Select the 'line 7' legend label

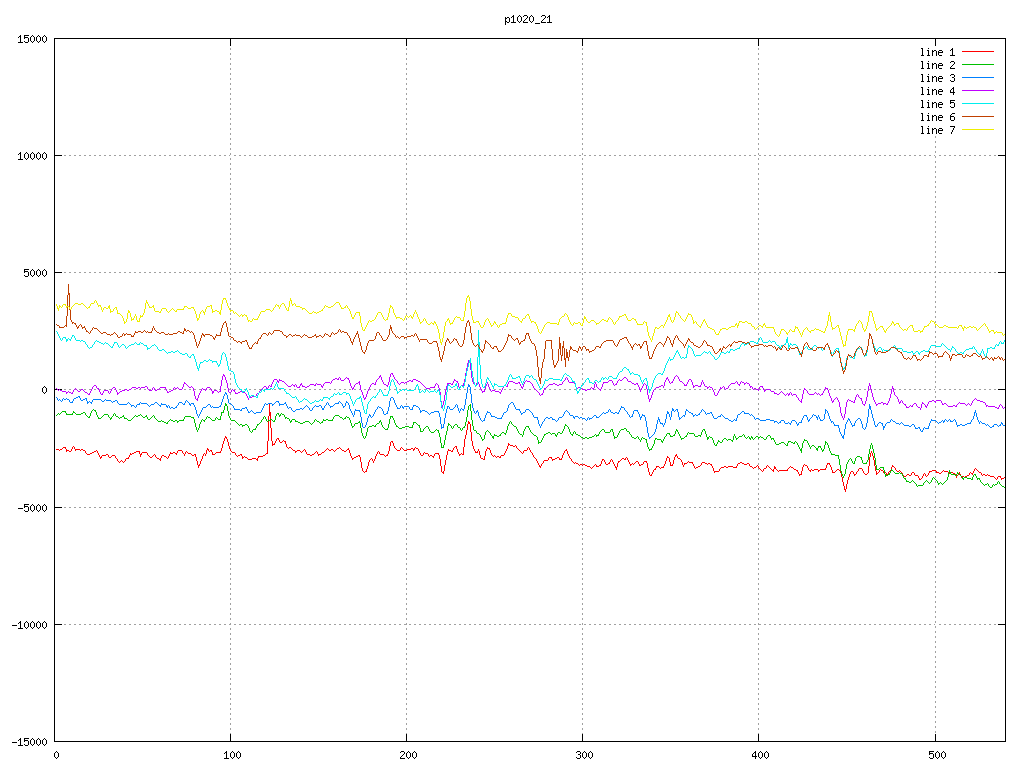[937, 131]
